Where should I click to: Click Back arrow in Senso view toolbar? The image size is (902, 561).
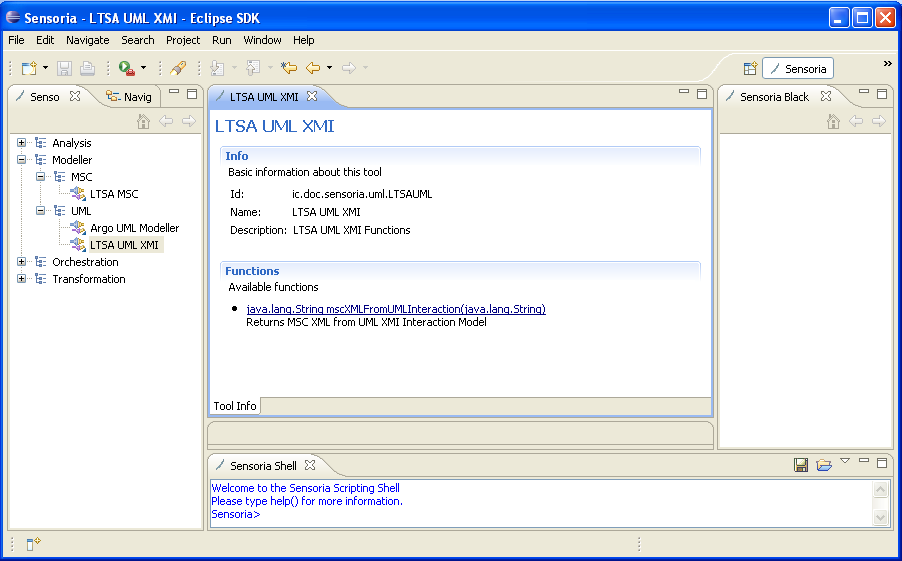[x=166, y=121]
